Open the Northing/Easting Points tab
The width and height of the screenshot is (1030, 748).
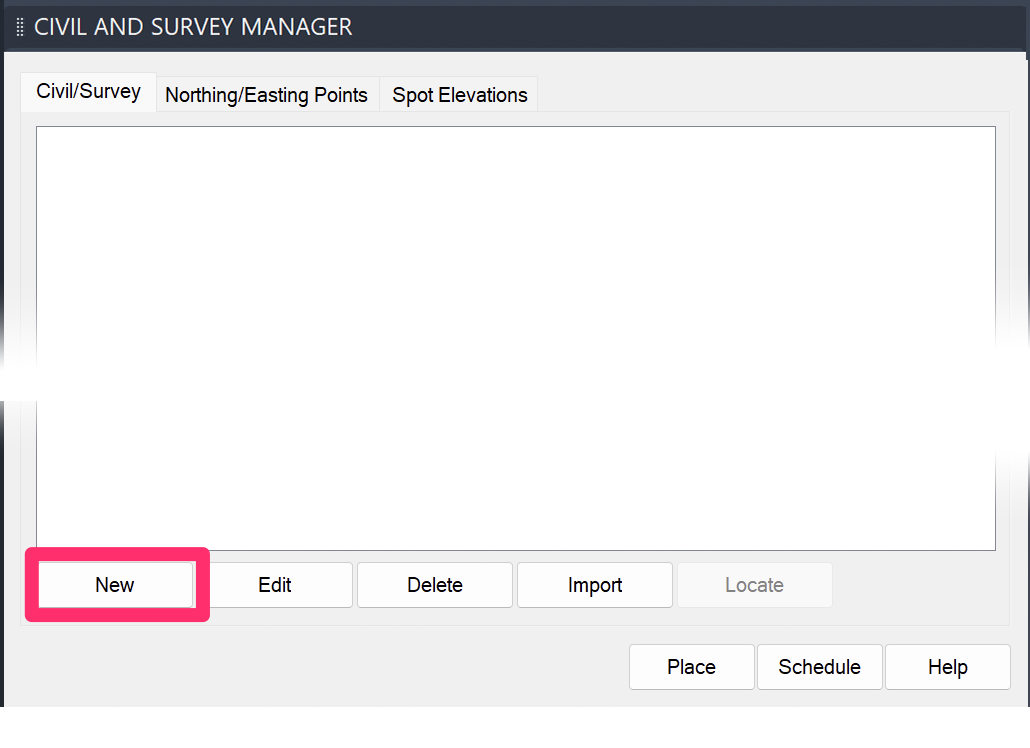tap(266, 95)
